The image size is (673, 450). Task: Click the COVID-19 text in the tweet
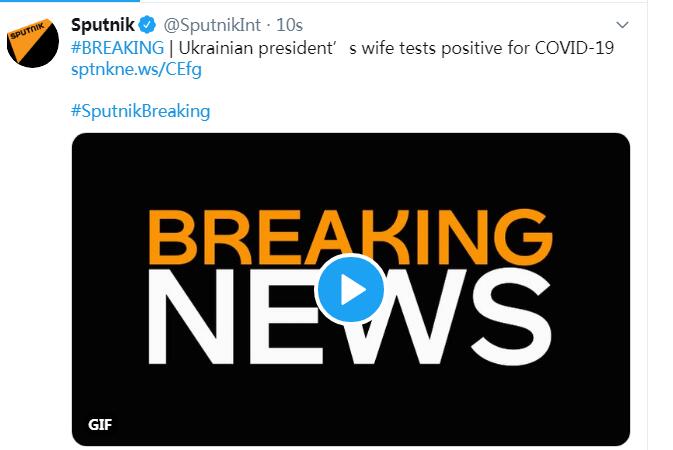coord(574,48)
